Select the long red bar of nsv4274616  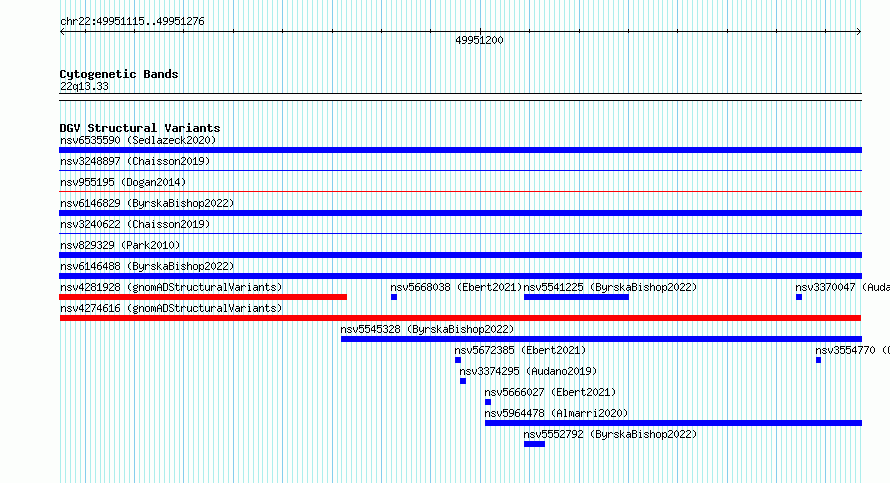(460, 318)
